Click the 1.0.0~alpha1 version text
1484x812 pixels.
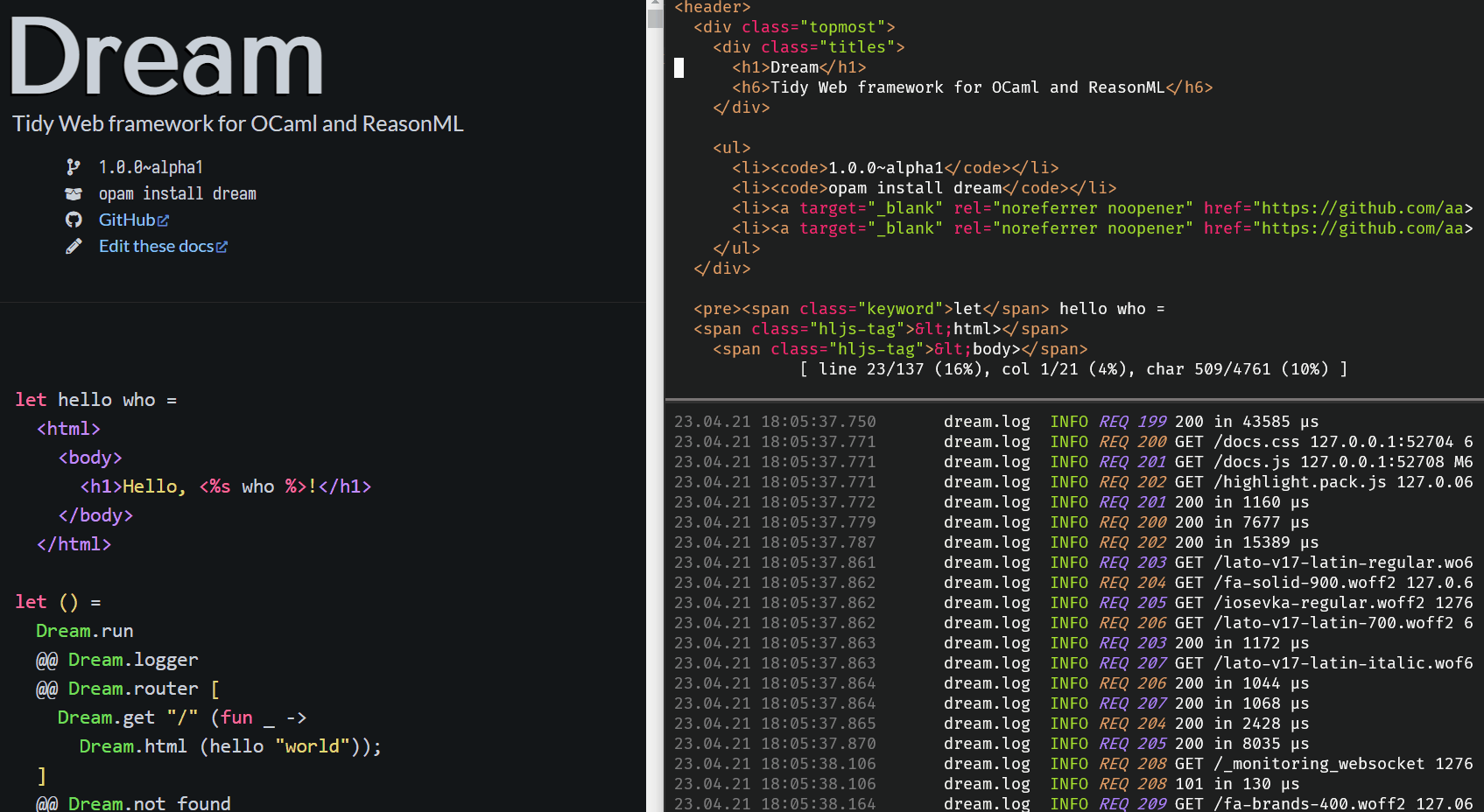point(151,167)
